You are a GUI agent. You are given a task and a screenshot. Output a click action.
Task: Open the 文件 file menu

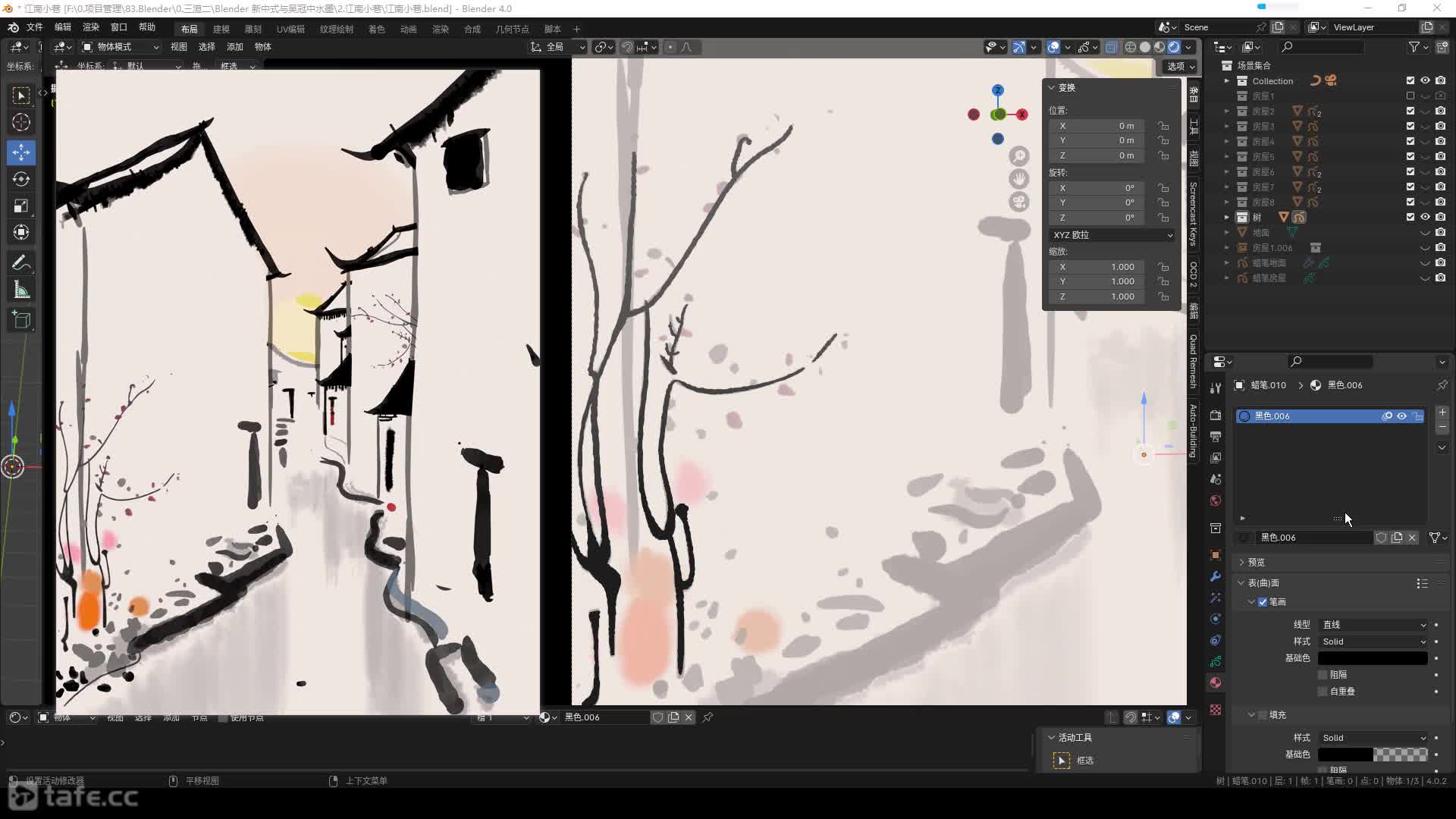[35, 27]
